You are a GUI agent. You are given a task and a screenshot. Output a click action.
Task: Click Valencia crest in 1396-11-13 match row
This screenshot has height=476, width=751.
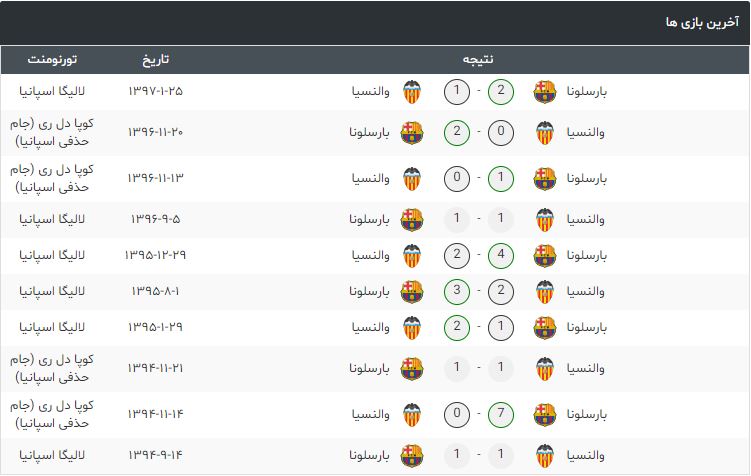(x=412, y=179)
